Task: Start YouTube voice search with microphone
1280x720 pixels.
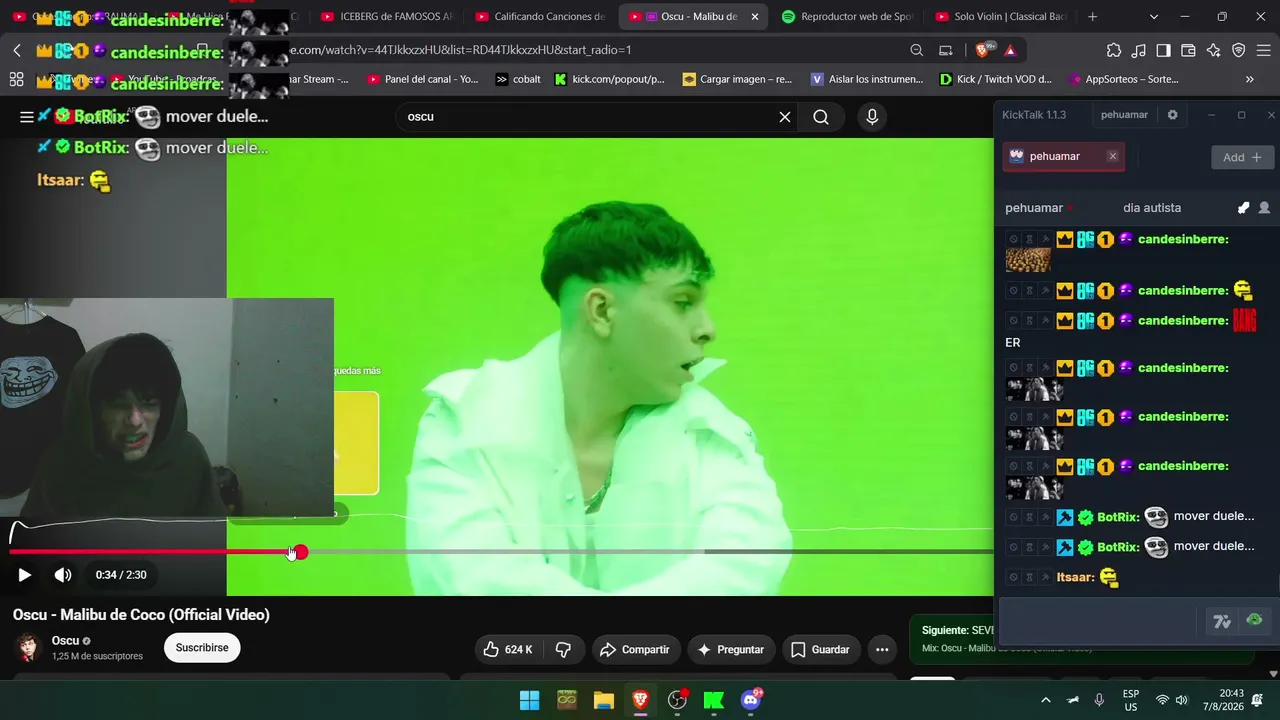Action: (x=872, y=117)
